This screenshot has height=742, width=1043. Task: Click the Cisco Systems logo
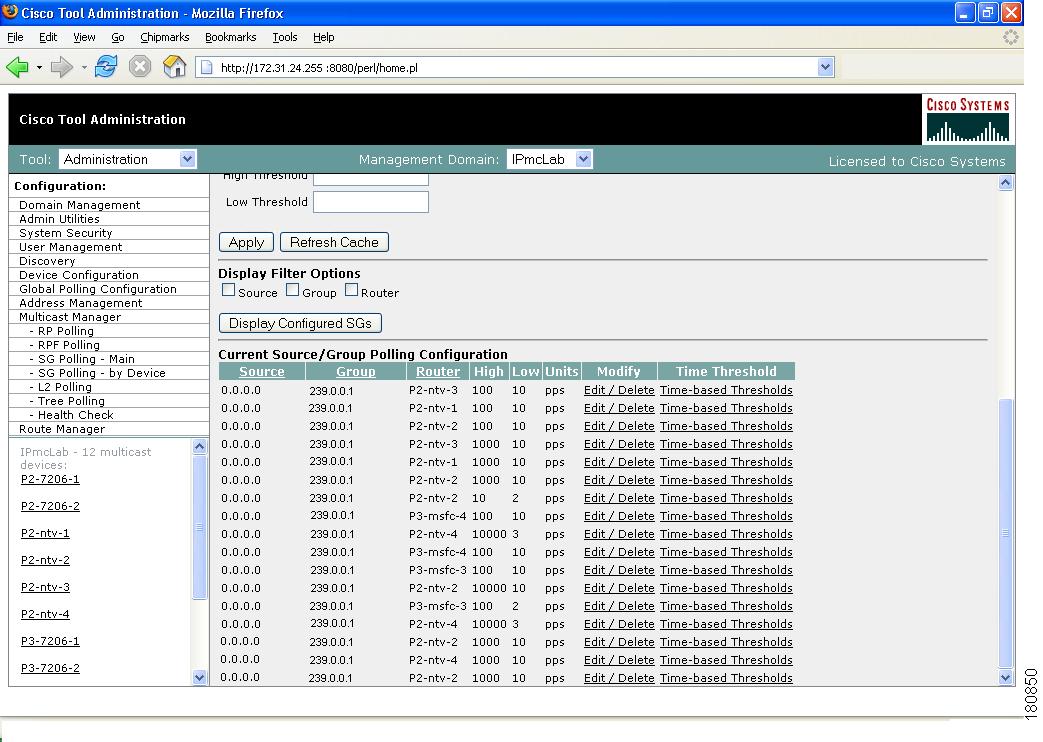pyautogui.click(x=968, y=120)
